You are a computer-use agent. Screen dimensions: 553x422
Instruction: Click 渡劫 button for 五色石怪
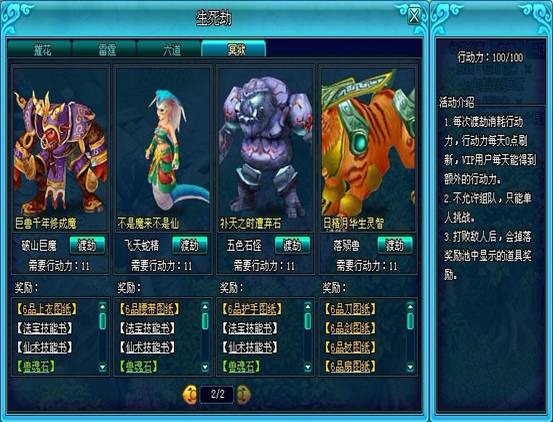[x=292, y=245]
